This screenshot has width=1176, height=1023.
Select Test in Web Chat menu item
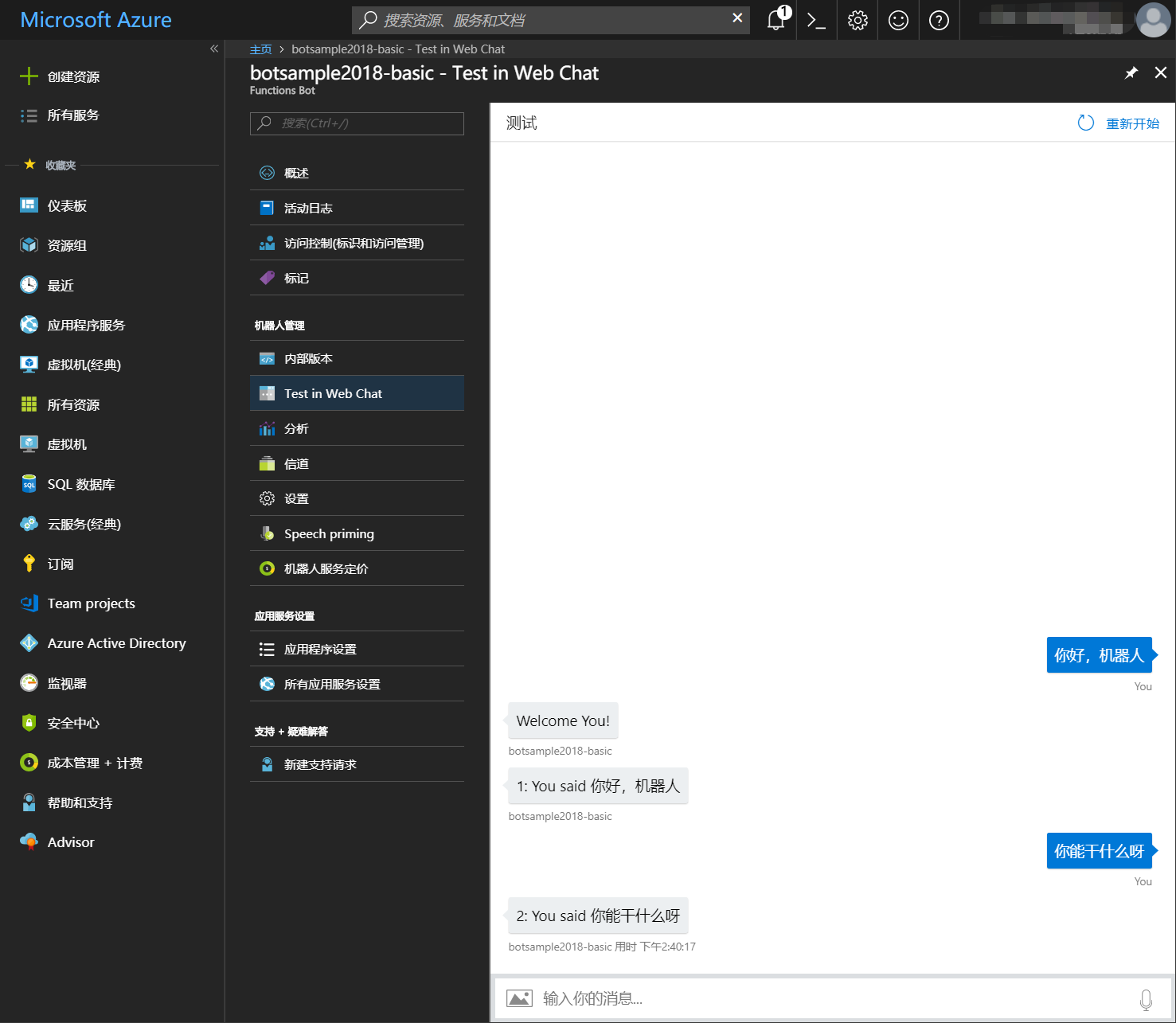coord(333,393)
